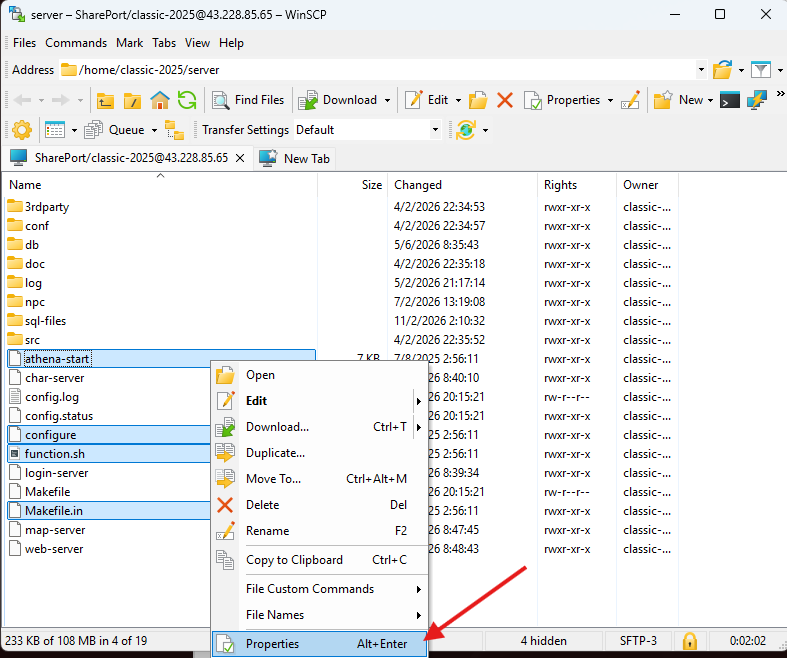Image resolution: width=787 pixels, height=658 pixels.
Task: Open the Address path dropdown
Action: (x=701, y=70)
